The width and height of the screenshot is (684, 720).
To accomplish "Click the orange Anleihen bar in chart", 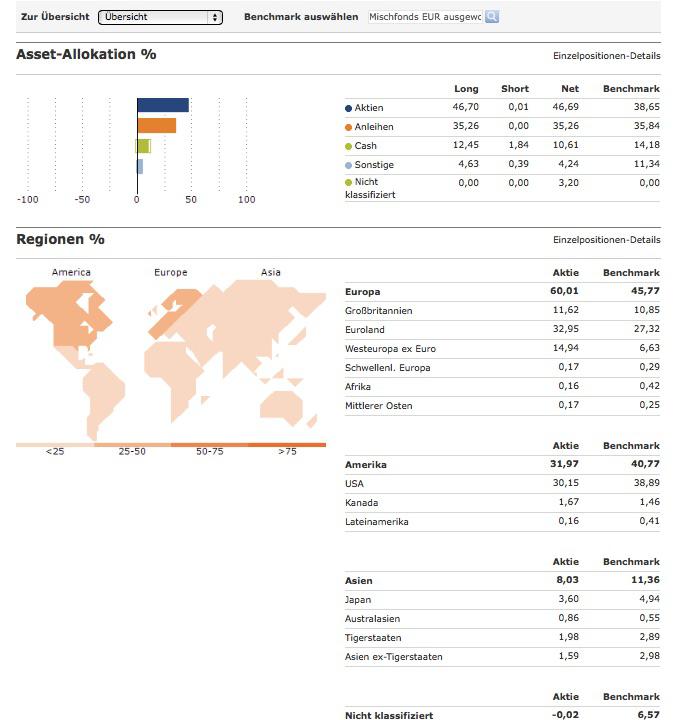I will click(x=157, y=125).
